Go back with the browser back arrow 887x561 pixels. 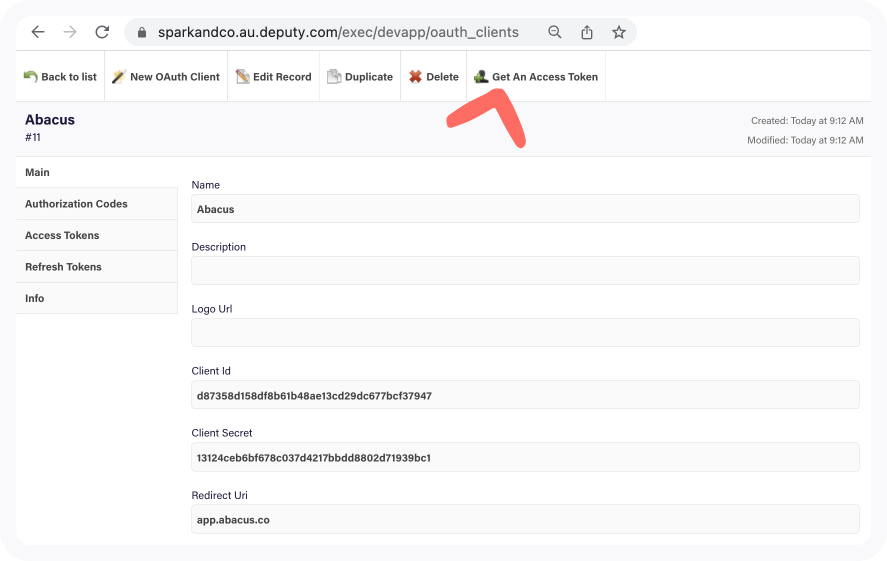click(38, 32)
